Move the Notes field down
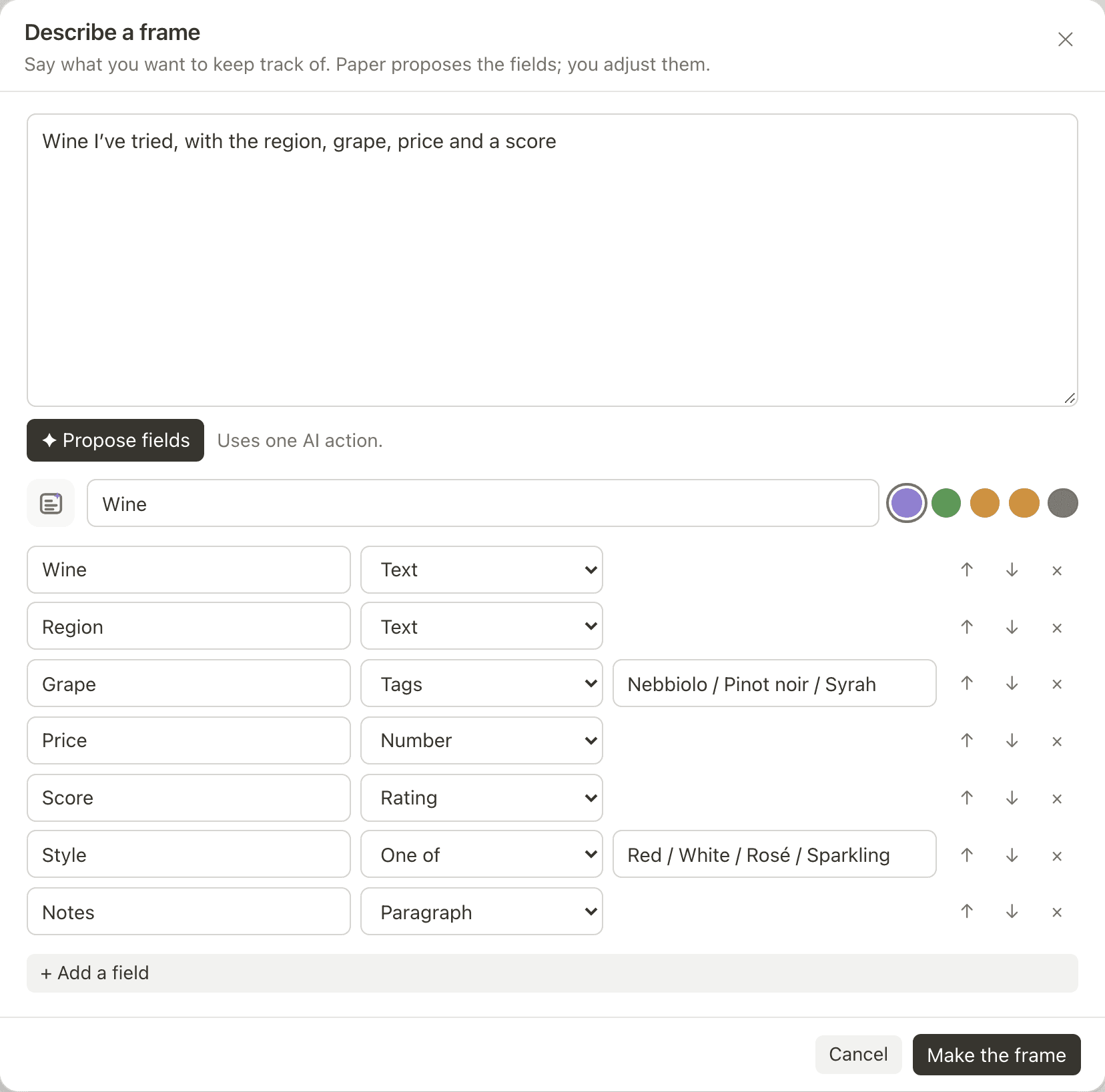The width and height of the screenshot is (1105, 1092). click(1012, 911)
